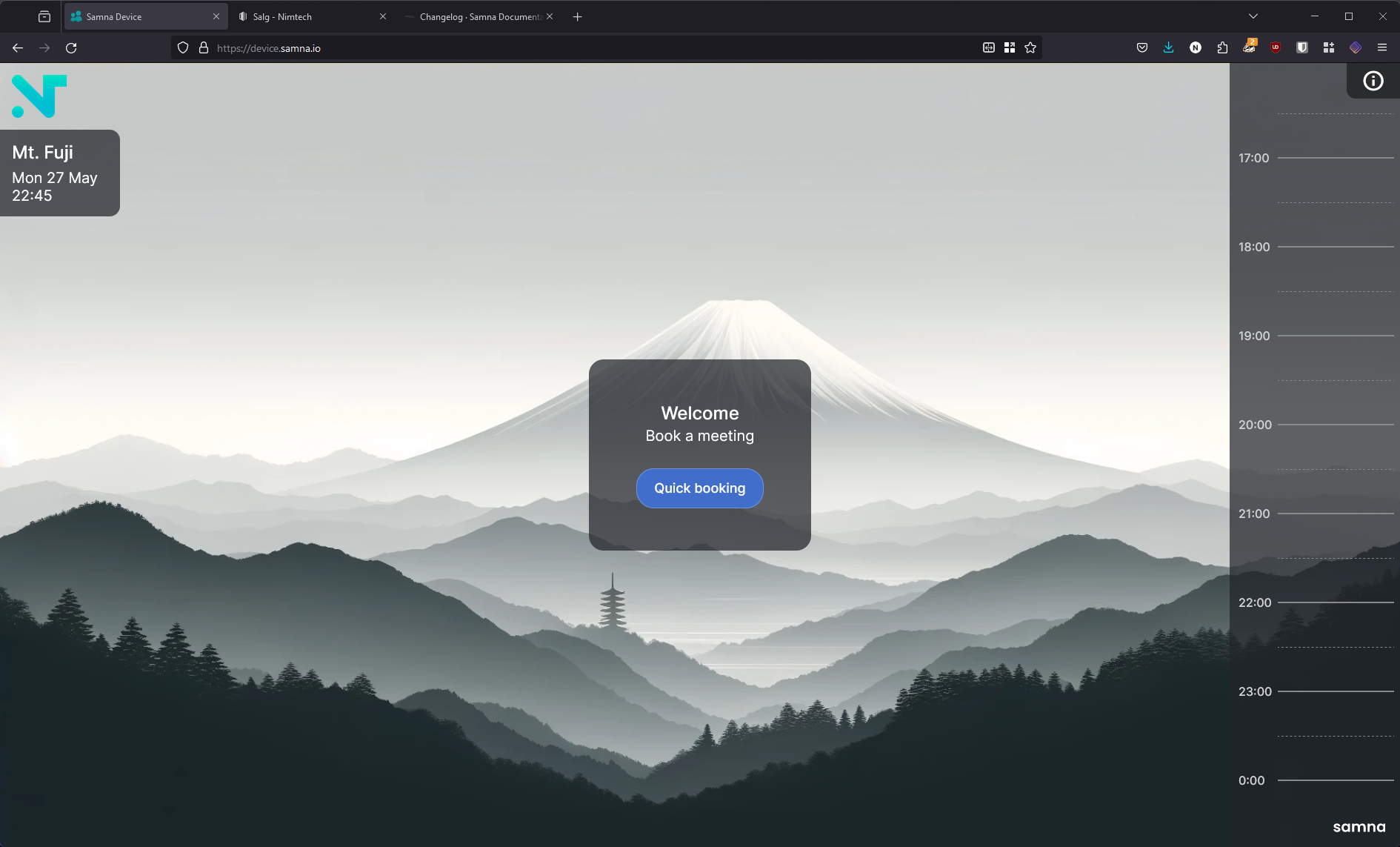Screen dimensions: 1400x847
Task: Click the "Mon 27 May" date text
Action: point(55,178)
